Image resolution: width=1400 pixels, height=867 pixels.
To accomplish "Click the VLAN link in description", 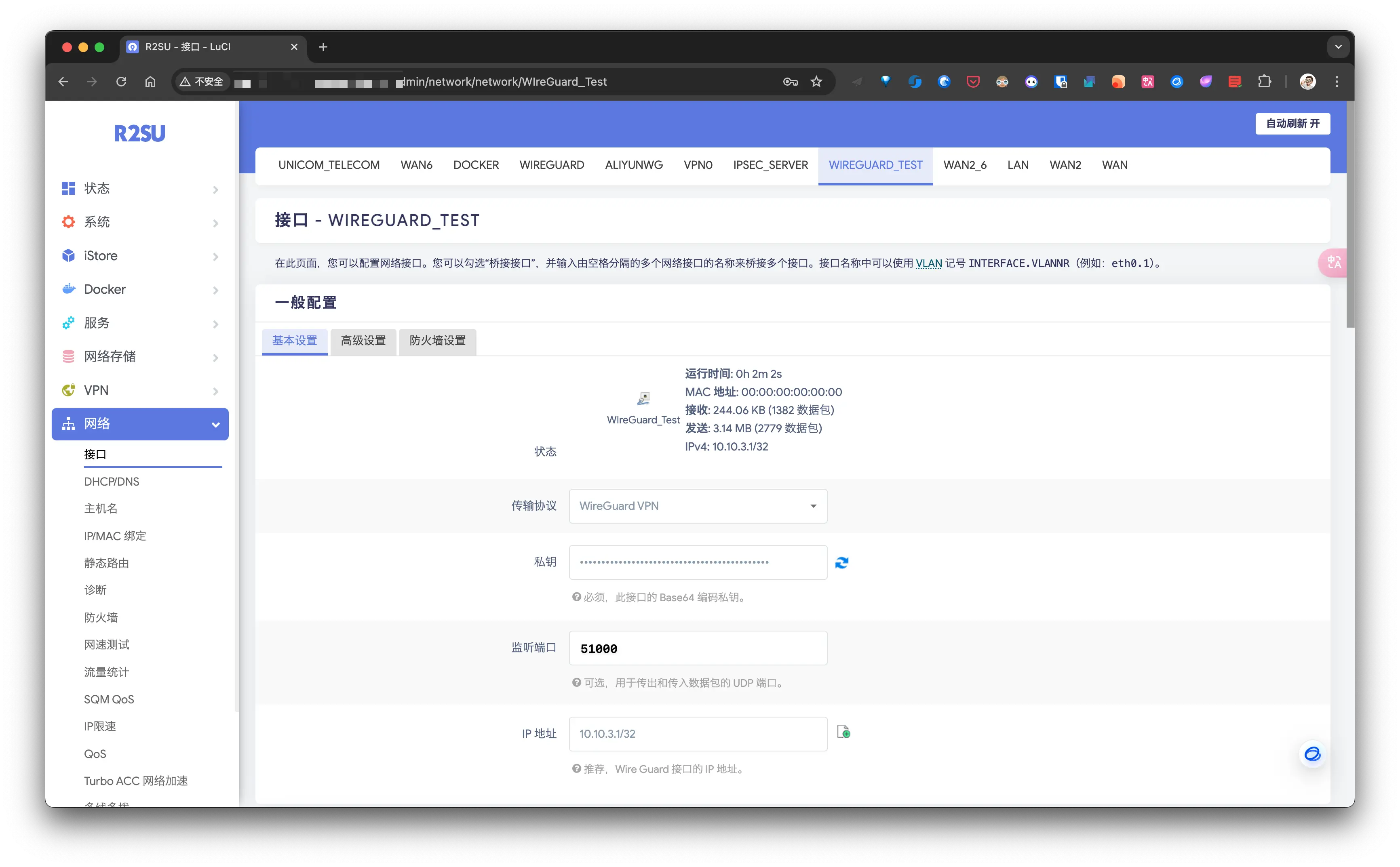I will [x=929, y=263].
